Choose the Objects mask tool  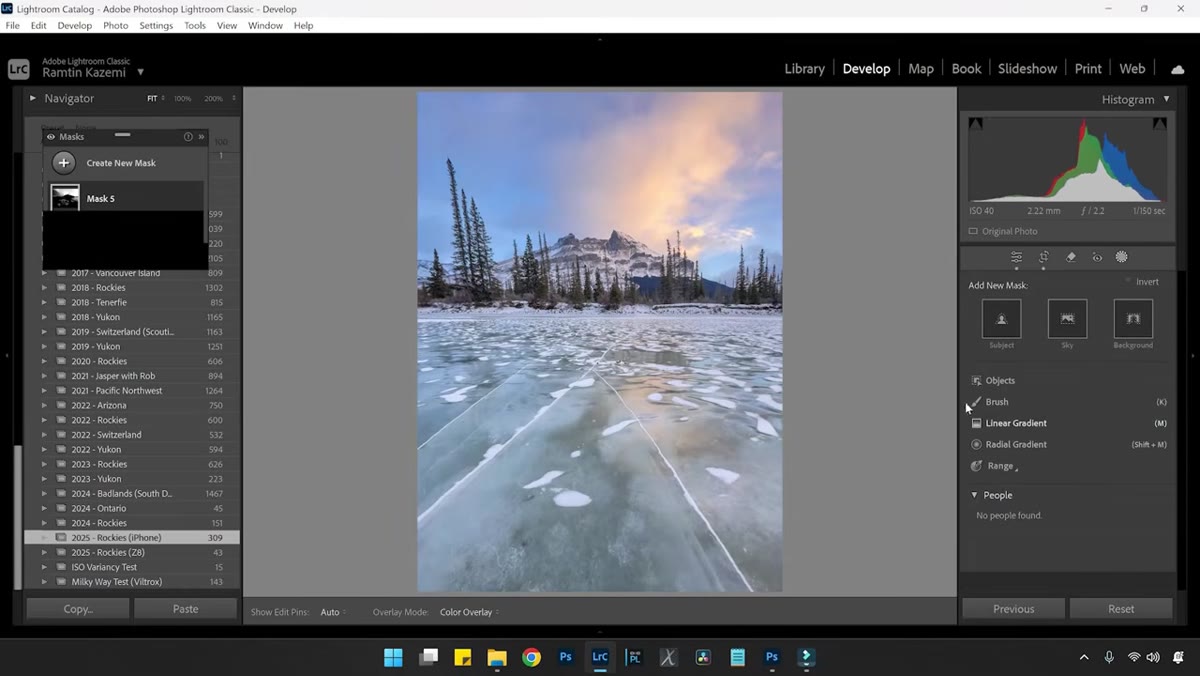[1000, 381]
